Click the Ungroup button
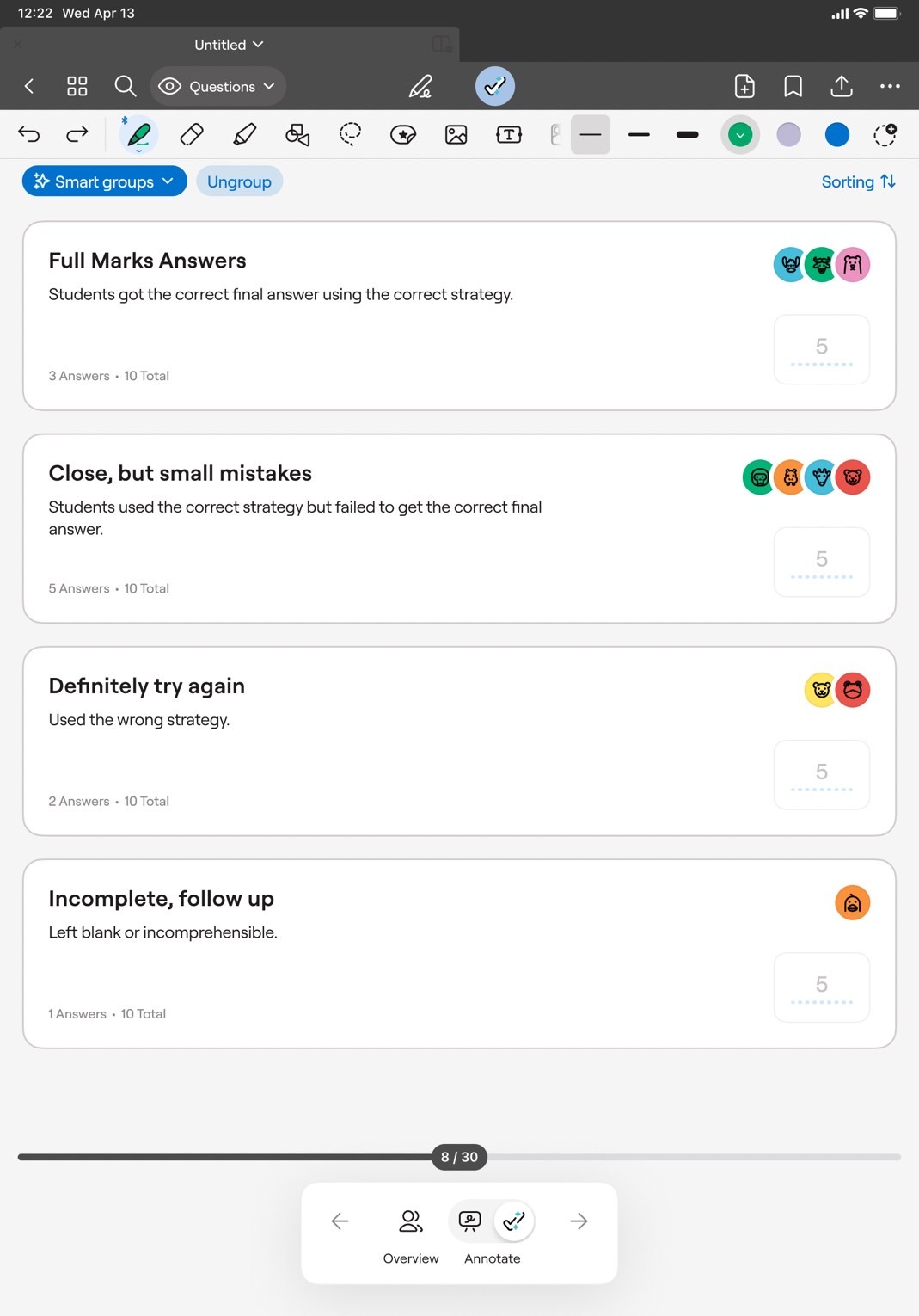Image resolution: width=919 pixels, height=1316 pixels. [239, 181]
